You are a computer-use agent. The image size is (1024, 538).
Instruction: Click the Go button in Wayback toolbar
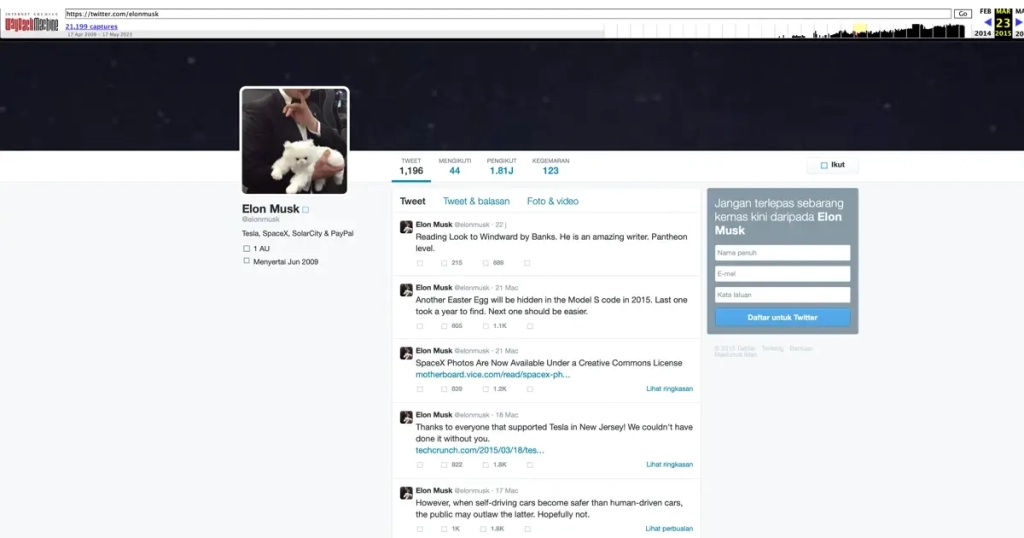tap(963, 14)
